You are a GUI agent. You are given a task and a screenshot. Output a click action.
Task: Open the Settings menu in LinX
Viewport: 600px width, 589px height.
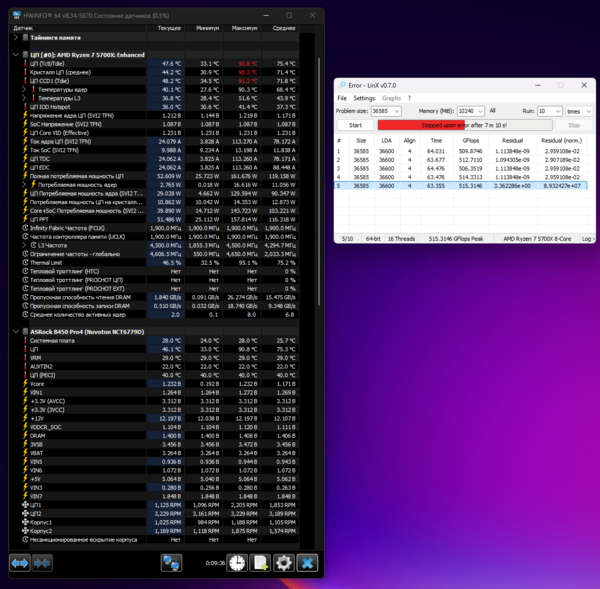364,98
